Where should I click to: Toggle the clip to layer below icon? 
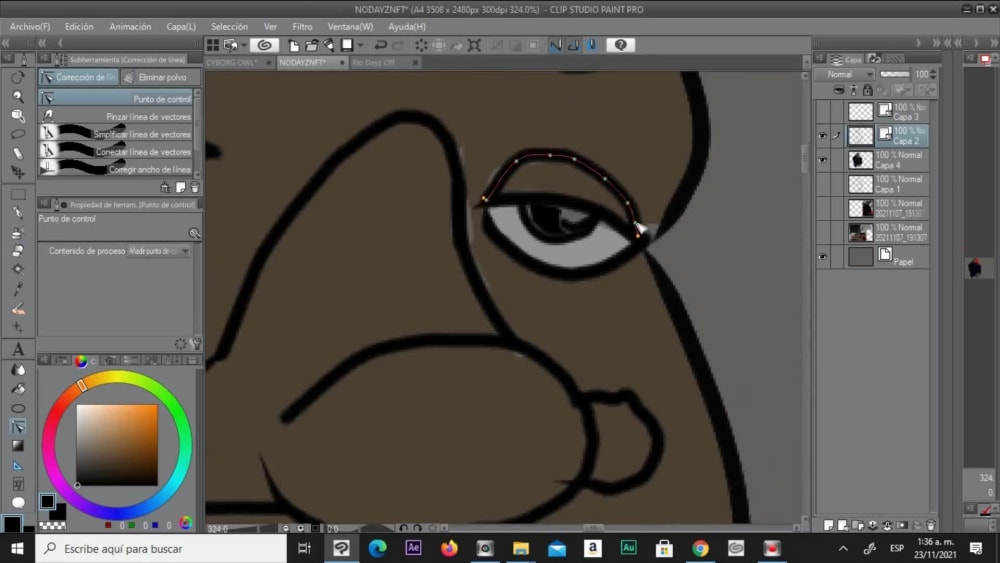[839, 90]
